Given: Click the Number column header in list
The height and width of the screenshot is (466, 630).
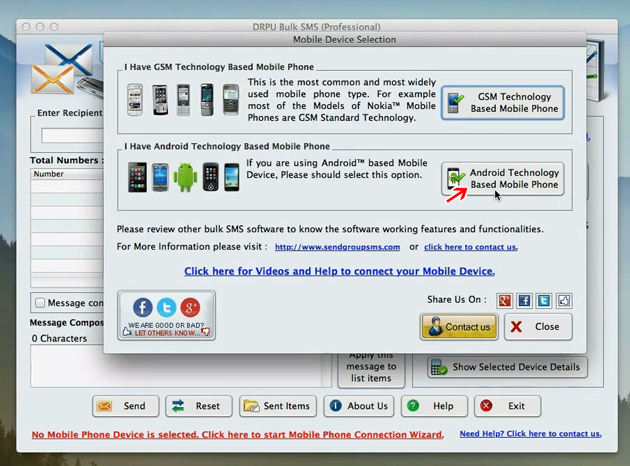Looking at the screenshot, I should [x=67, y=174].
